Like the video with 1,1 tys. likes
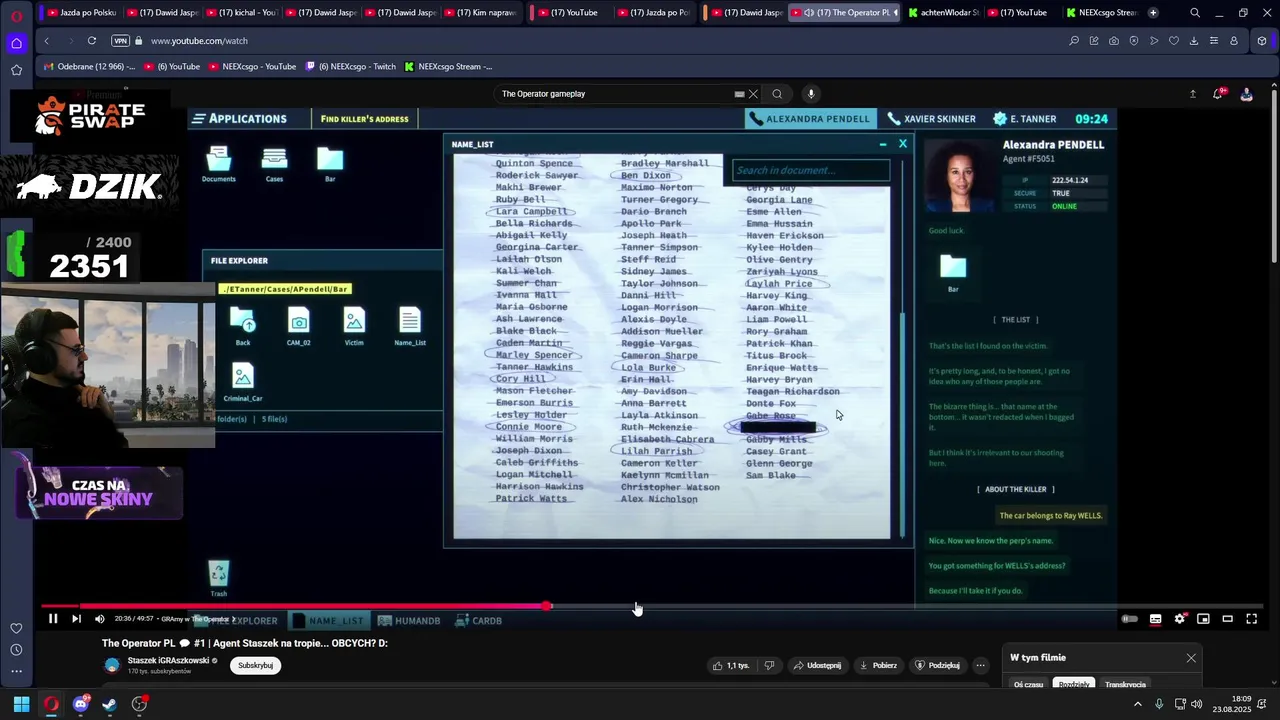The height and width of the screenshot is (720, 1280). [x=730, y=665]
